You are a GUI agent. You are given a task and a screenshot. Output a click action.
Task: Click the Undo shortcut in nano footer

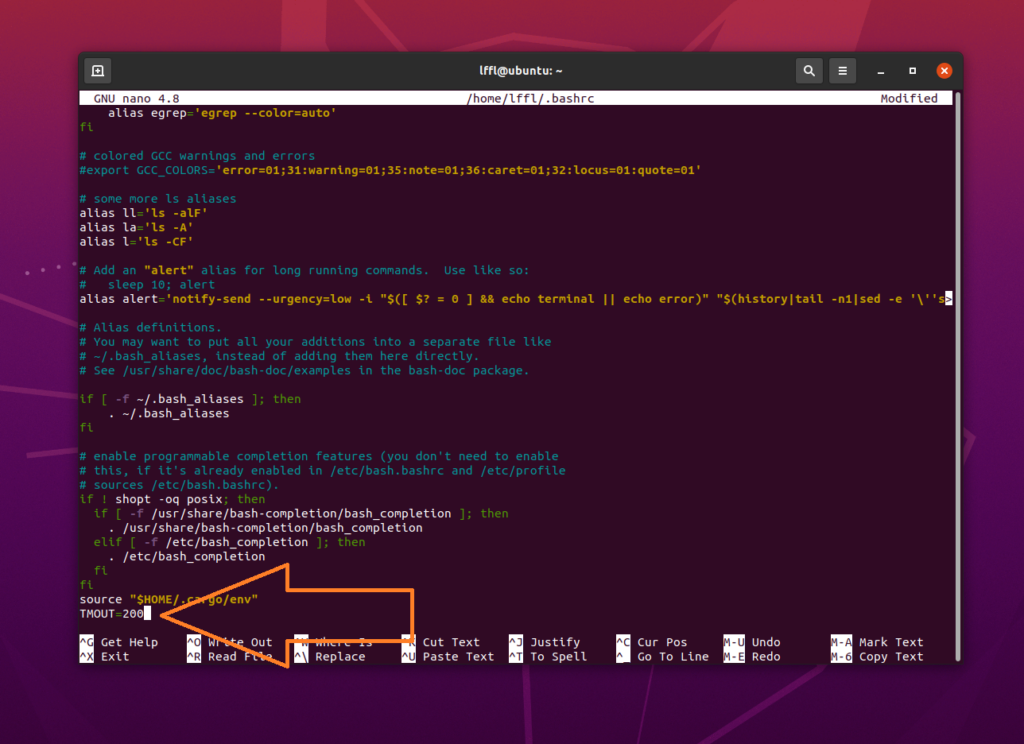(x=765, y=642)
